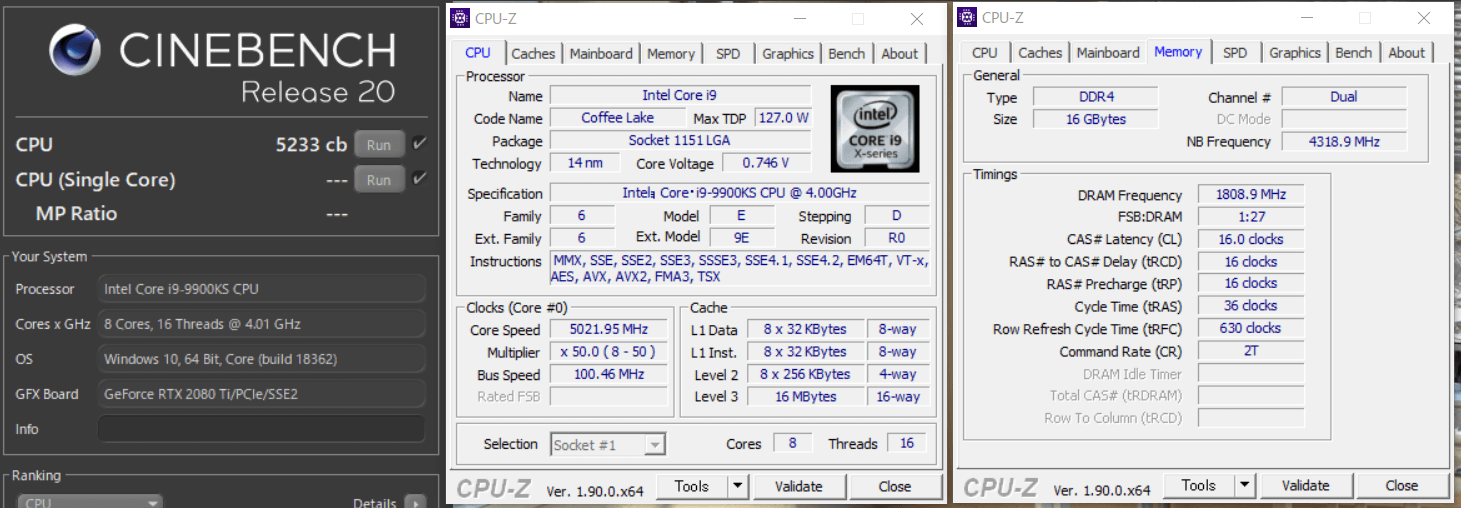Open Graphics tab in left CPU-Z window
1461x508 pixels.
(x=788, y=54)
